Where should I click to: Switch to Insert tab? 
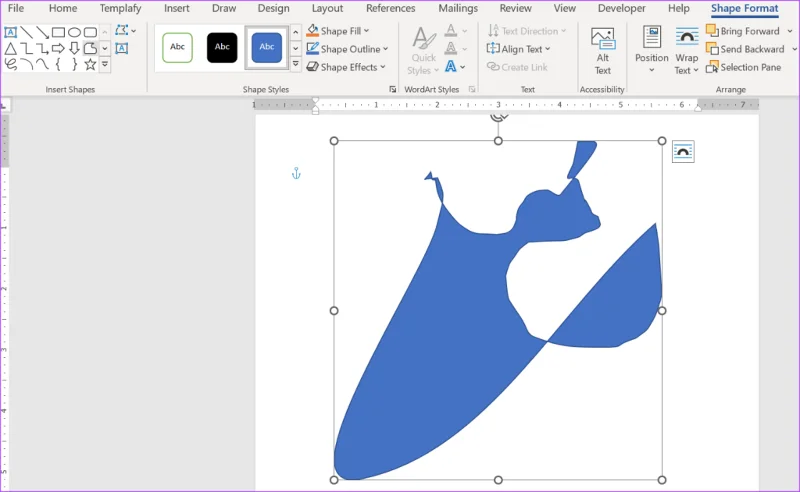click(177, 8)
